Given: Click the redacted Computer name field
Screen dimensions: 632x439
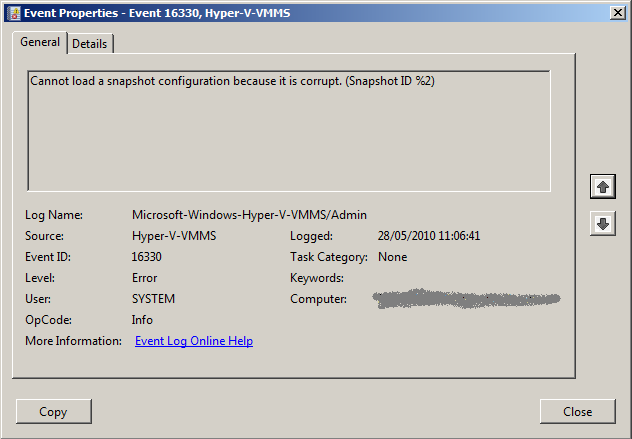Looking at the screenshot, I should point(465,299).
